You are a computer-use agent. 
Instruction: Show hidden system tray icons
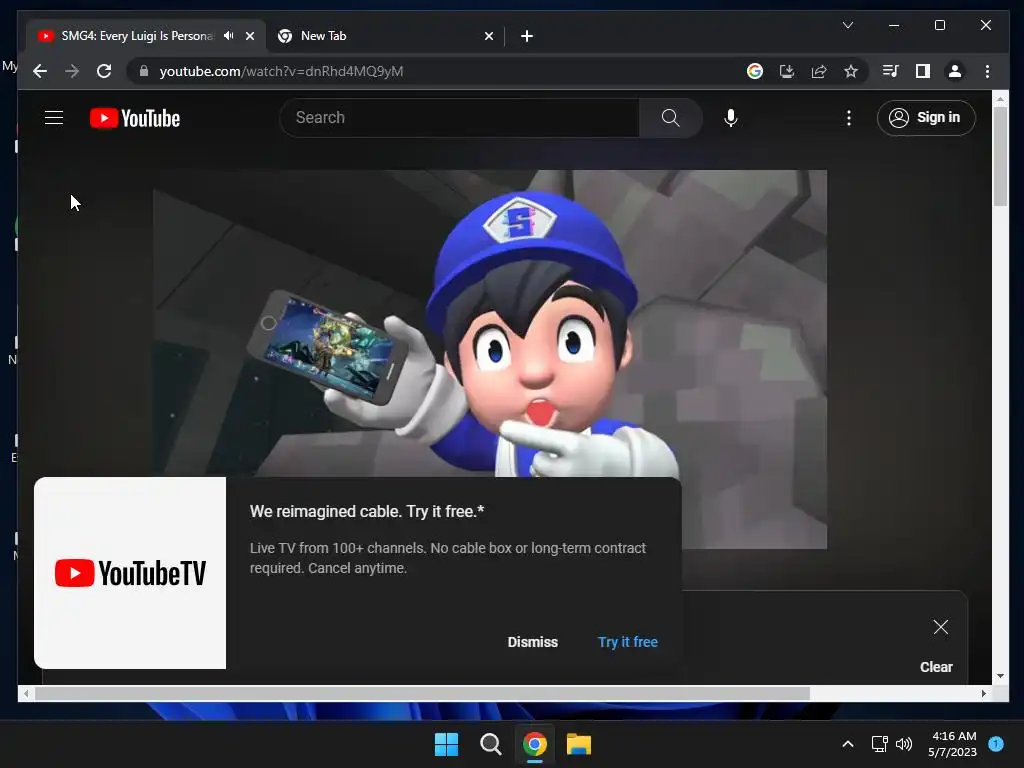point(848,744)
